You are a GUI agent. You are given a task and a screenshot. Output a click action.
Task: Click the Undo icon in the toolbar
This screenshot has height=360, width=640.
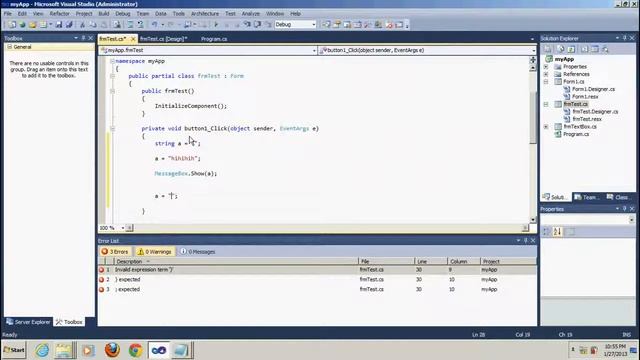pyautogui.click(x=155, y=24)
